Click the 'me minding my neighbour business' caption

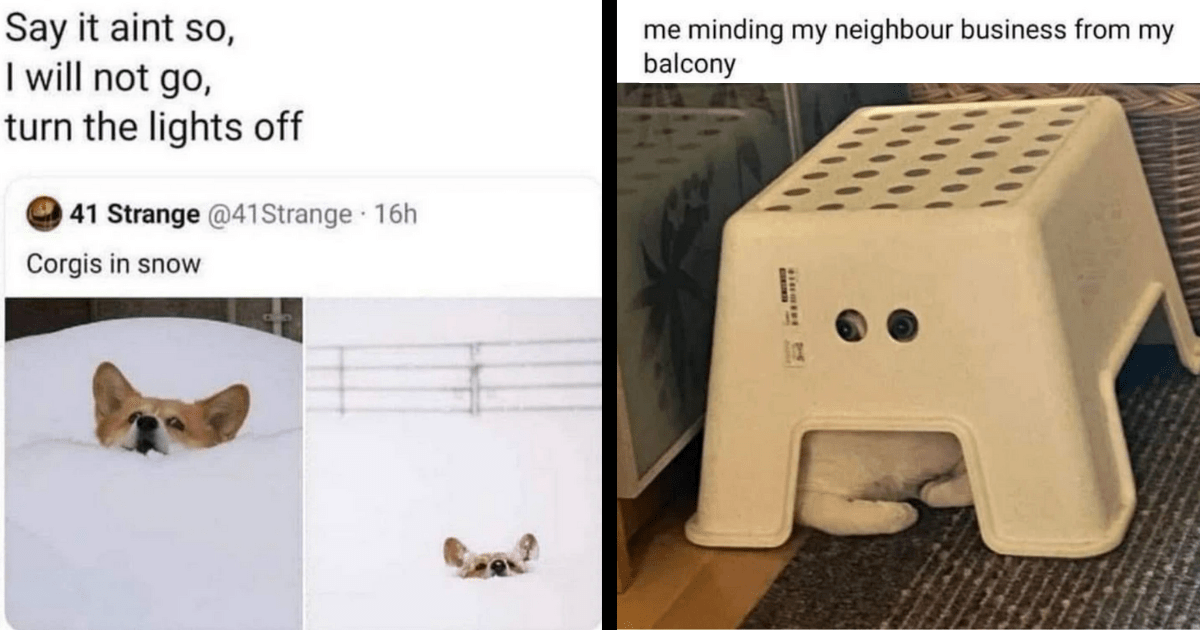tap(908, 46)
